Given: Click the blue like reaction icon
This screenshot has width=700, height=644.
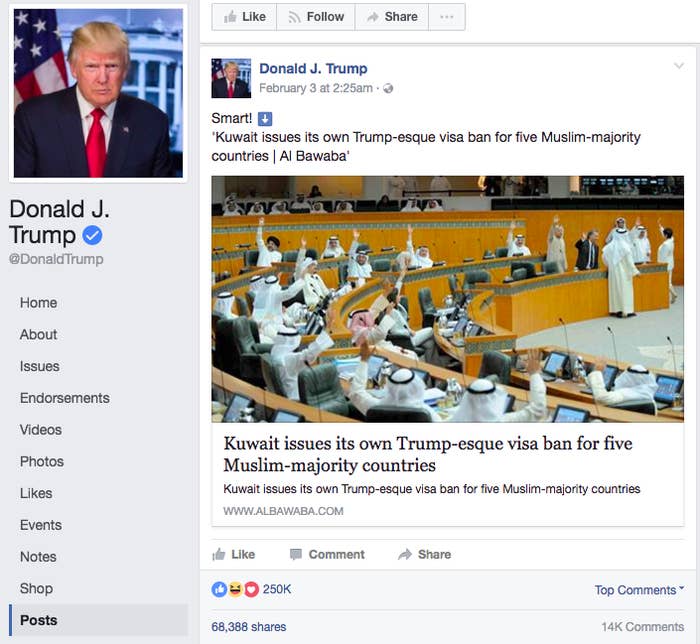Looking at the screenshot, I should click(219, 590).
